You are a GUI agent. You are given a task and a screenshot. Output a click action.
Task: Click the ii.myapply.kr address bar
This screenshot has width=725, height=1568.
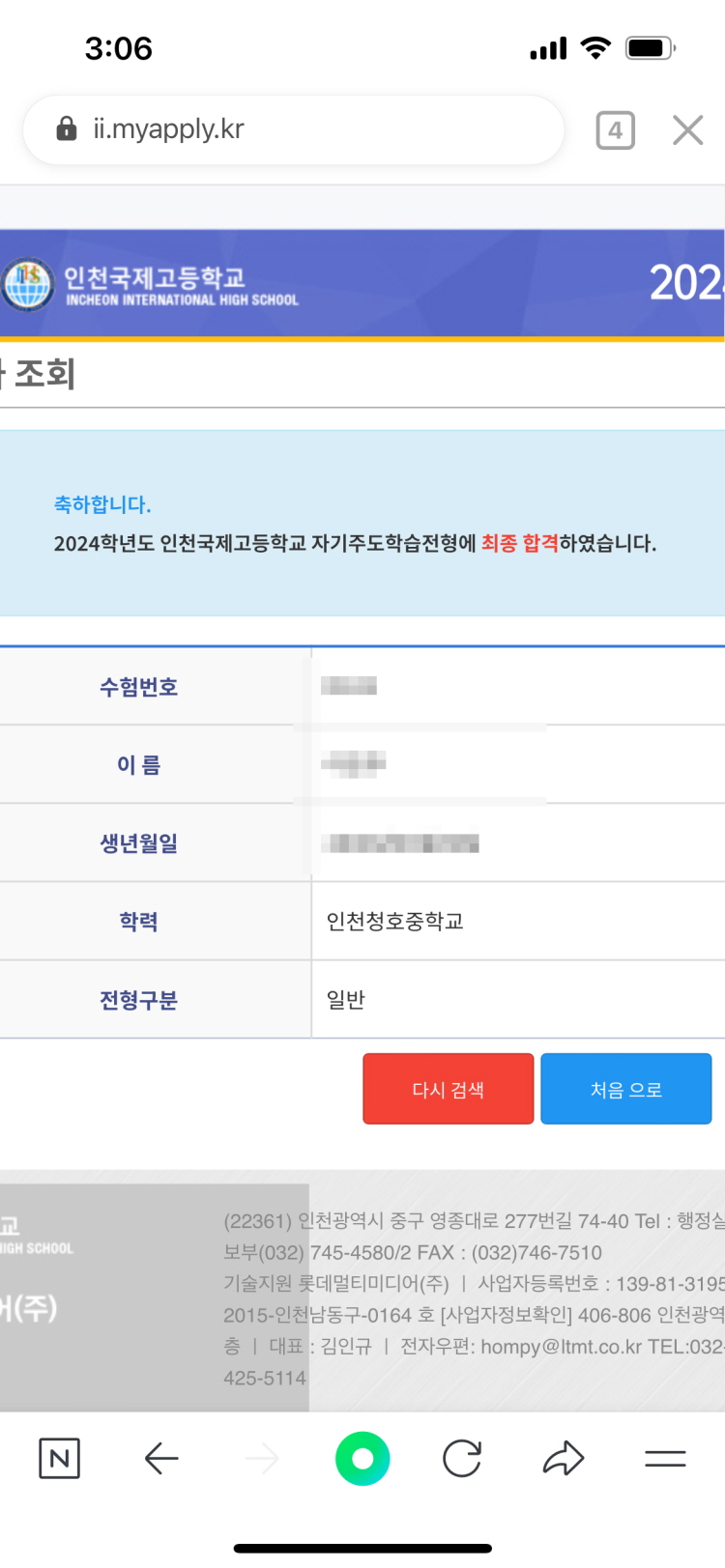click(x=293, y=129)
